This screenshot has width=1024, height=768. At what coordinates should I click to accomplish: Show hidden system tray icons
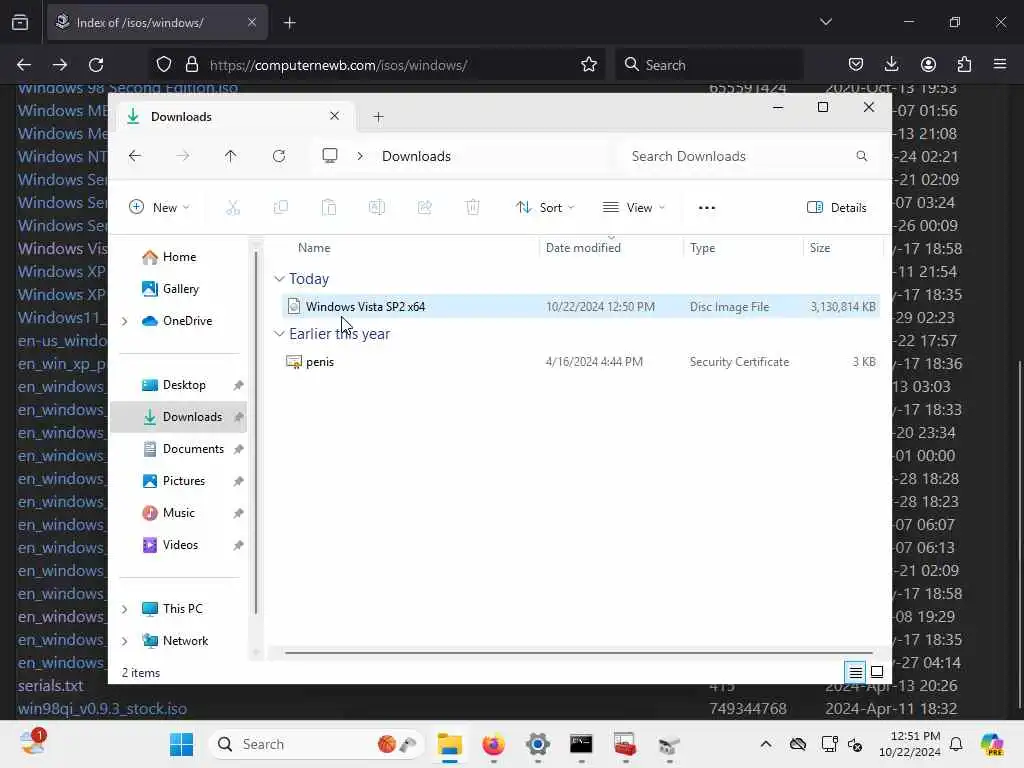(766, 744)
